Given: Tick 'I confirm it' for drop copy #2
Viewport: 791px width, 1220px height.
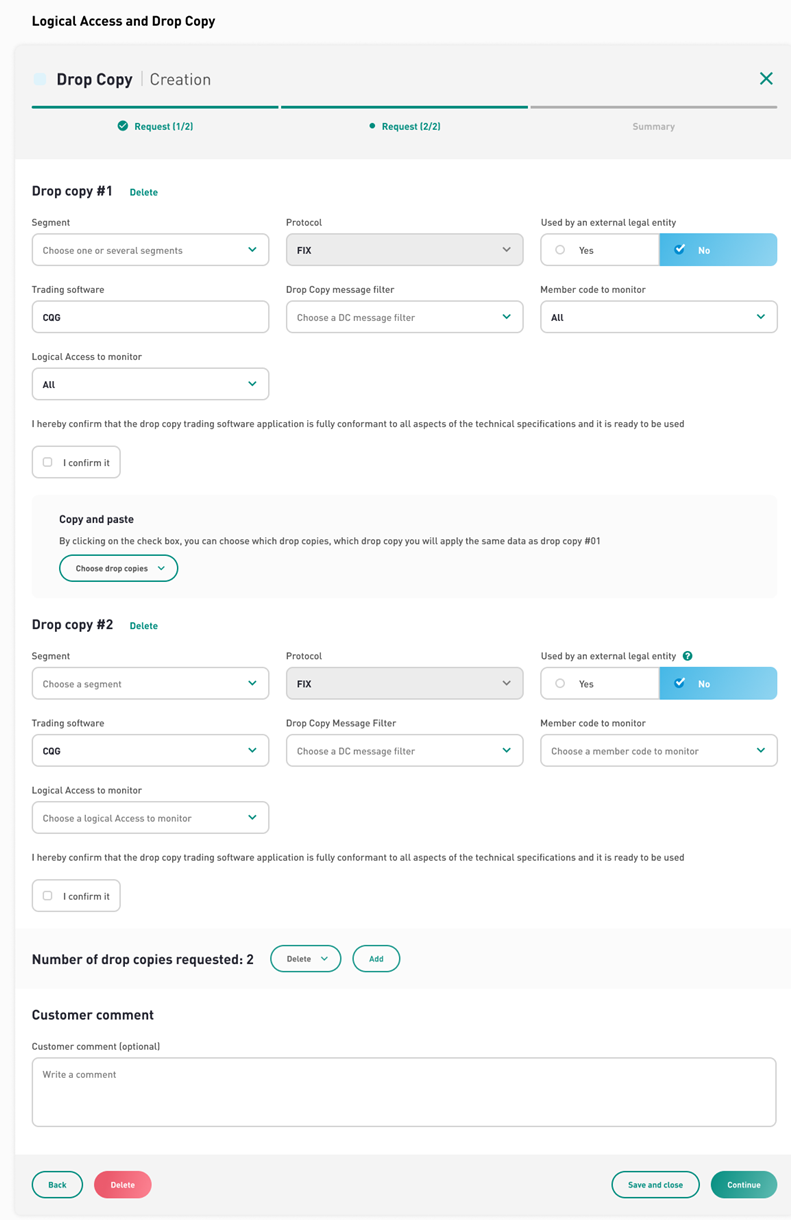Looking at the screenshot, I should [47, 896].
